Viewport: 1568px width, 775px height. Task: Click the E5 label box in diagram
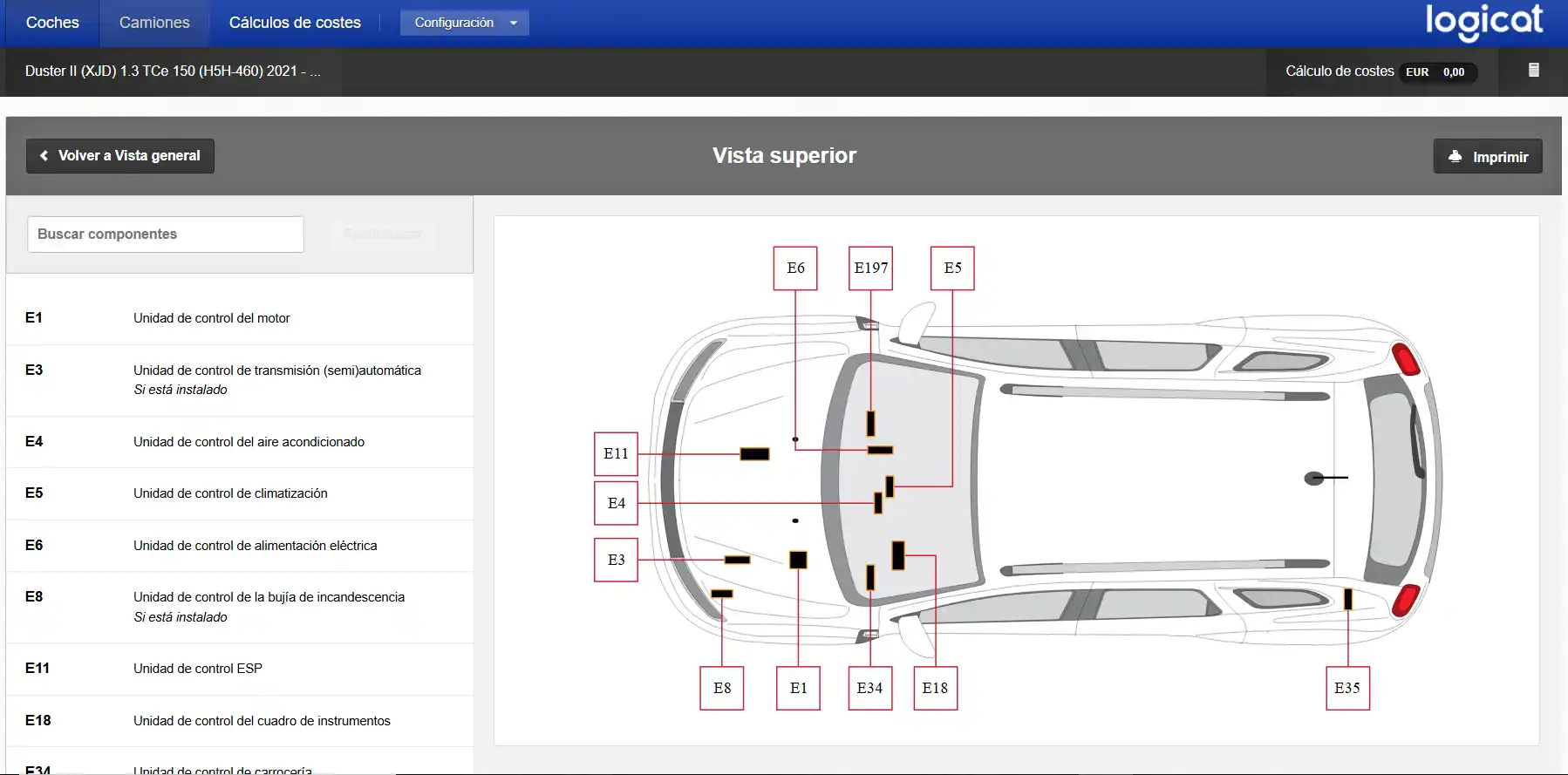(x=952, y=269)
